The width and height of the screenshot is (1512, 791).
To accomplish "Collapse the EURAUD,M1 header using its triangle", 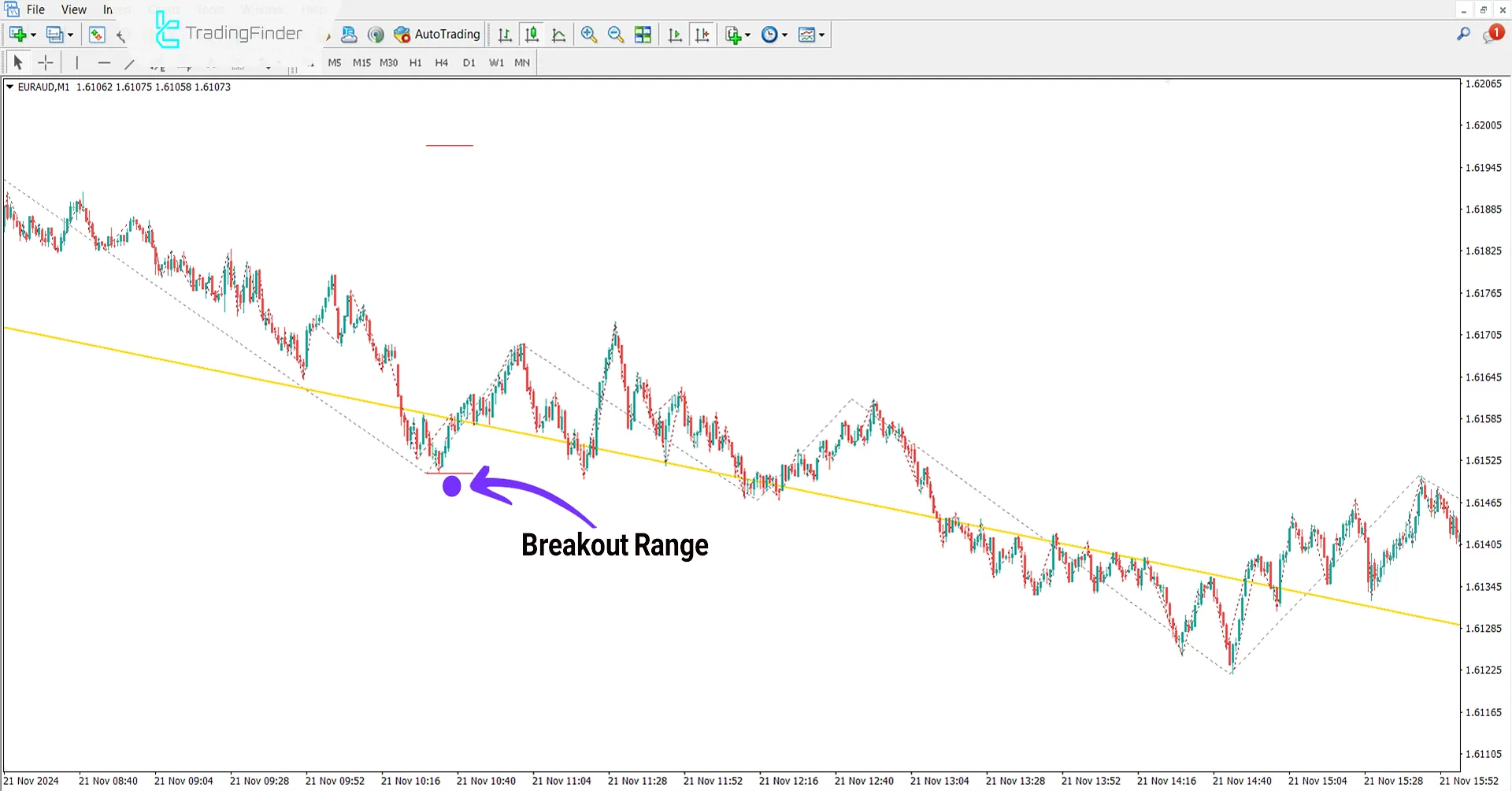I will point(10,87).
